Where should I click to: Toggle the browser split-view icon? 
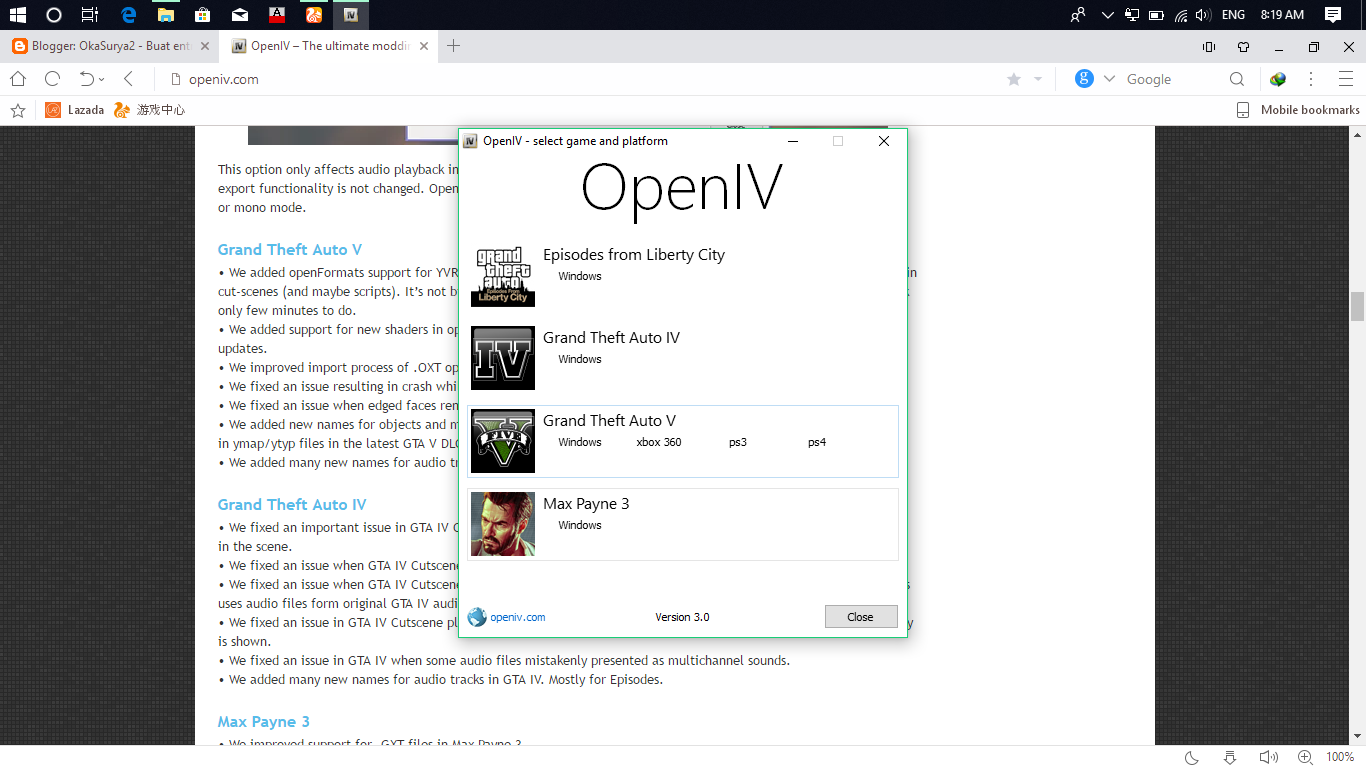[1208, 46]
